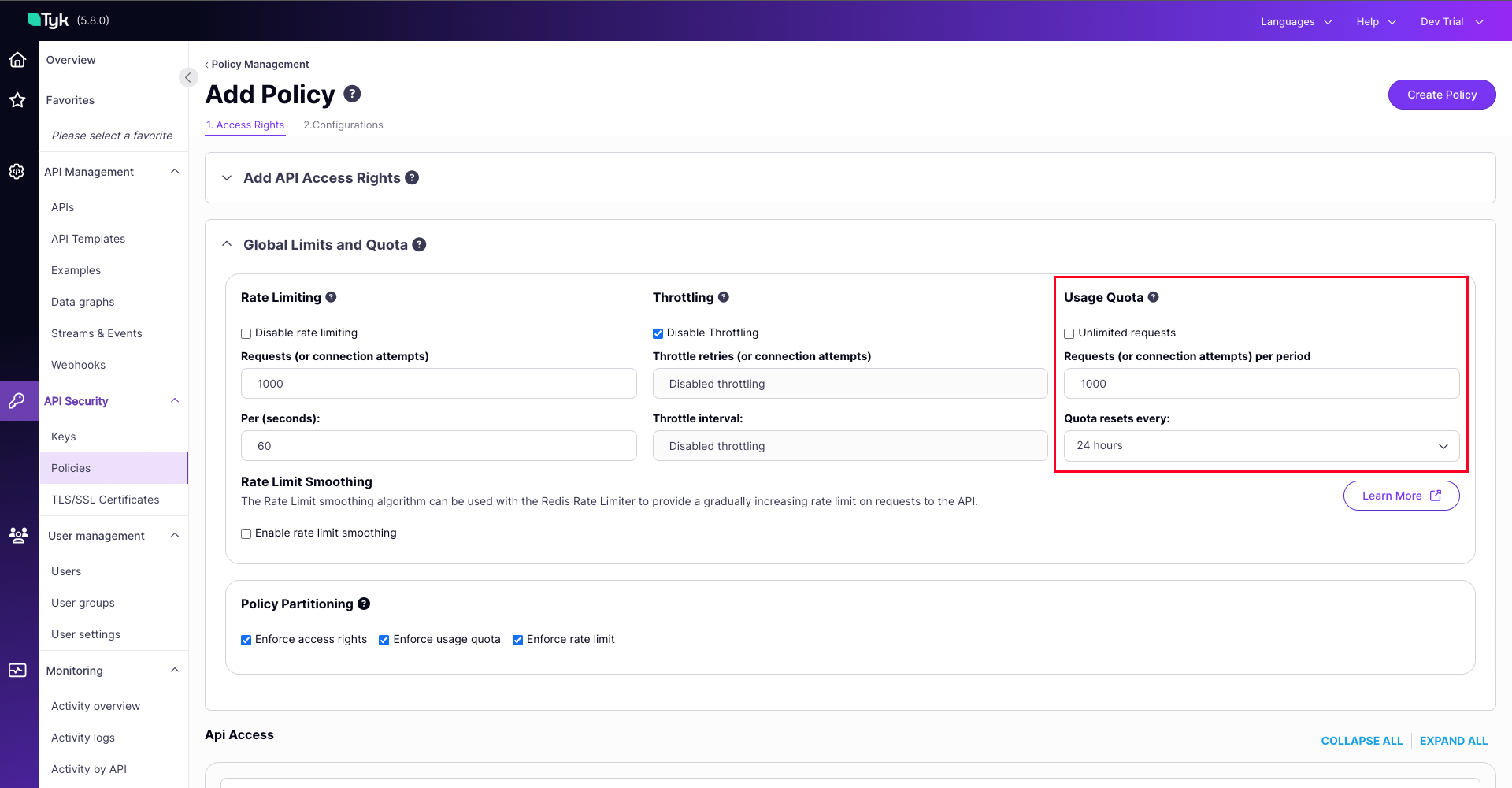Select the Favorites star icon in sidebar

17,100
